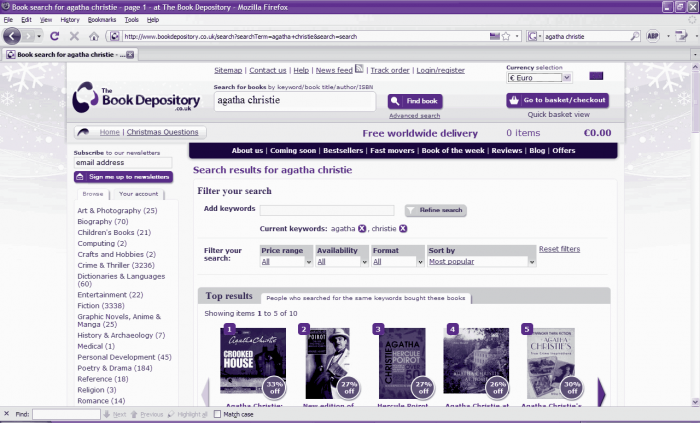Open the Bookmarks menu
Viewport: 700px width, 423px height.
[x=102, y=20]
